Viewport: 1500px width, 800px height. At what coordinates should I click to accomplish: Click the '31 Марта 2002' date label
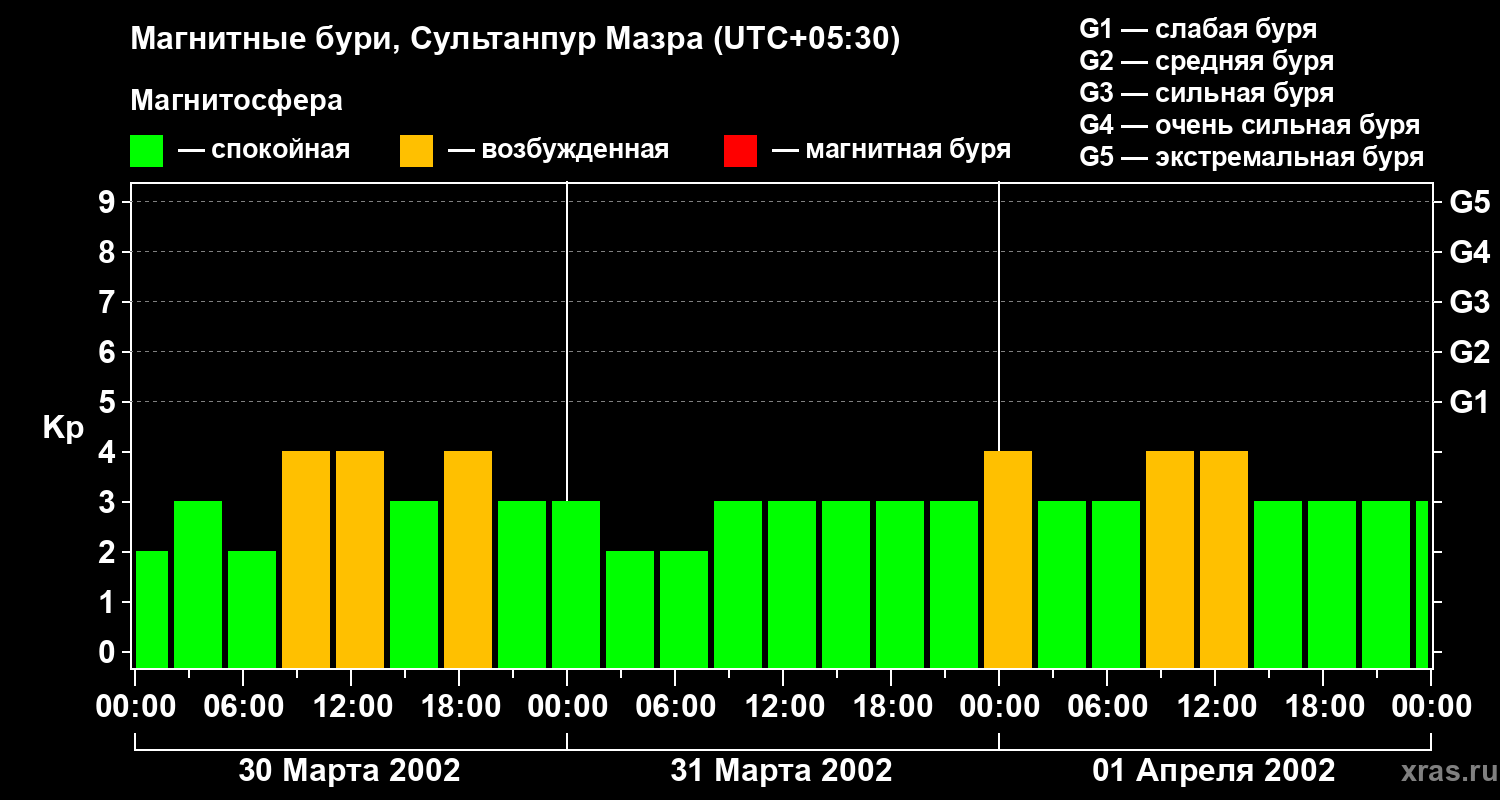pyautogui.click(x=781, y=770)
